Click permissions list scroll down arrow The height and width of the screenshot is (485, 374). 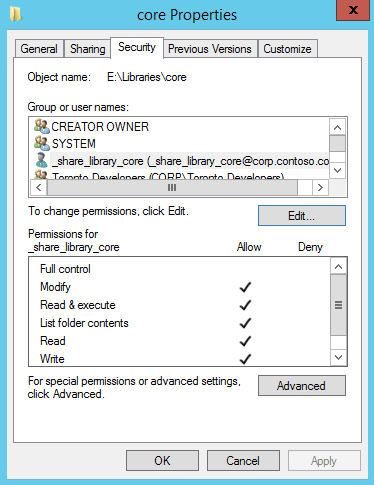coord(338,357)
